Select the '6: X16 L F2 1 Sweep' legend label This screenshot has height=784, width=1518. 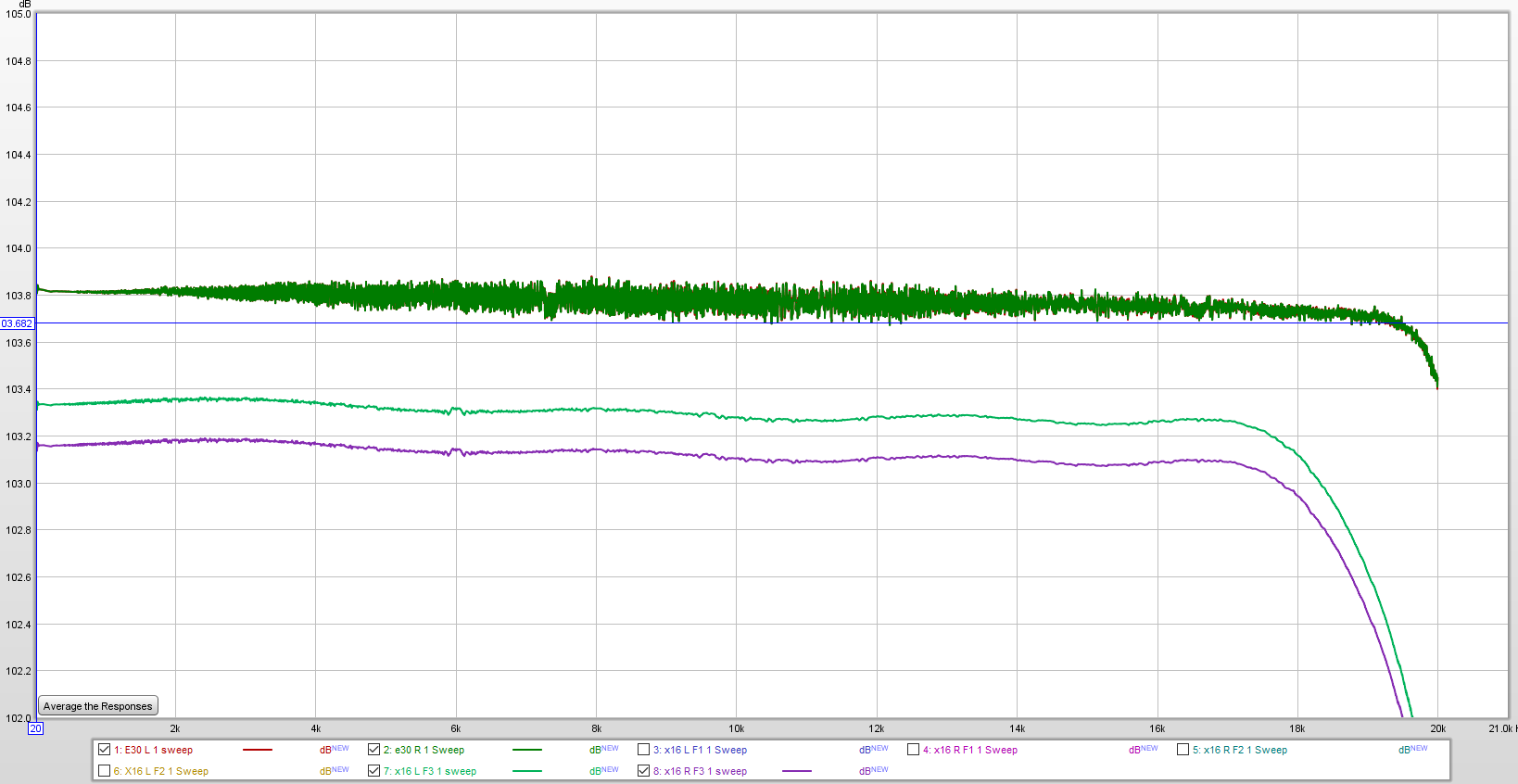coord(160,772)
